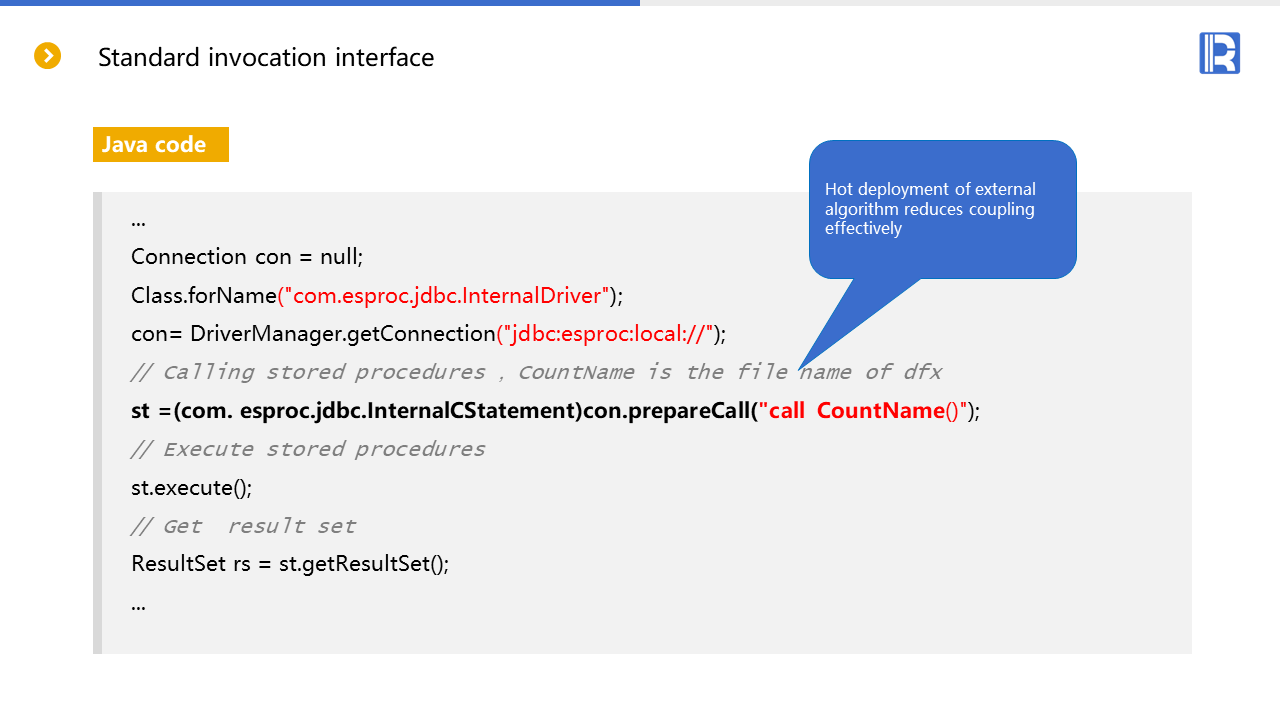Click the Standard invocation interface title
This screenshot has width=1280, height=720.
[266, 58]
